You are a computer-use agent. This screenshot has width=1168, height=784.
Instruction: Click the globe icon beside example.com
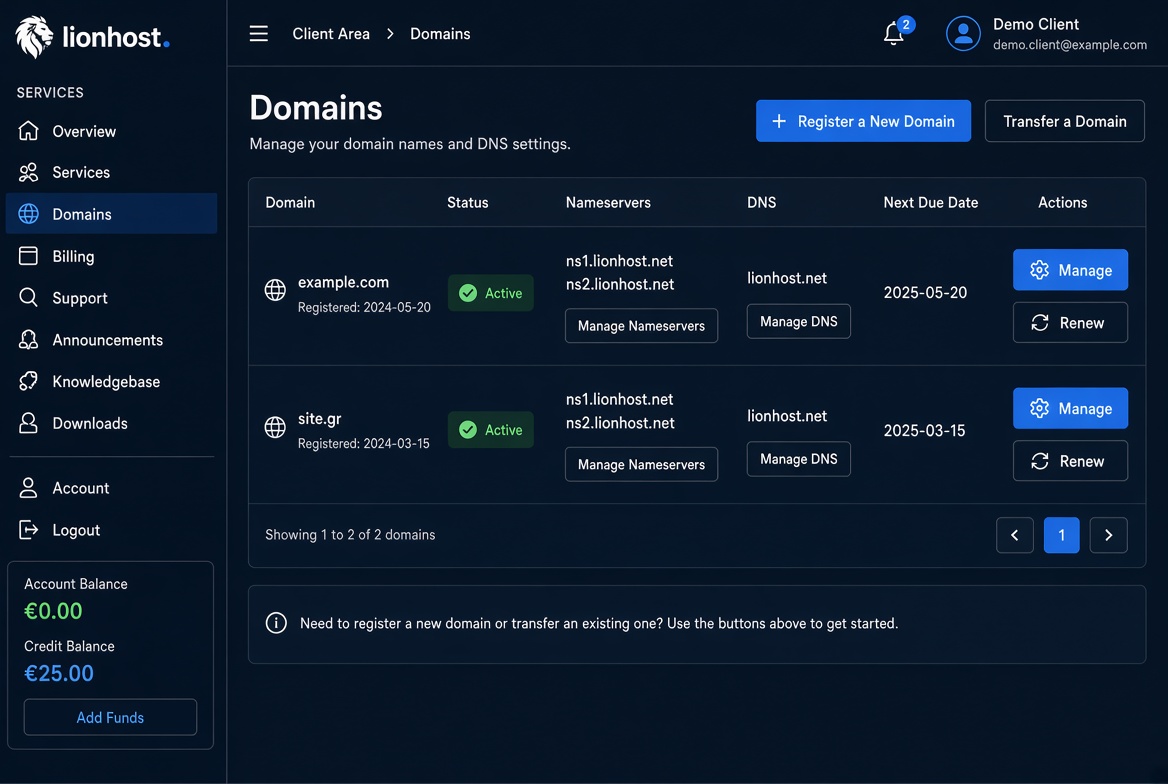tap(275, 290)
